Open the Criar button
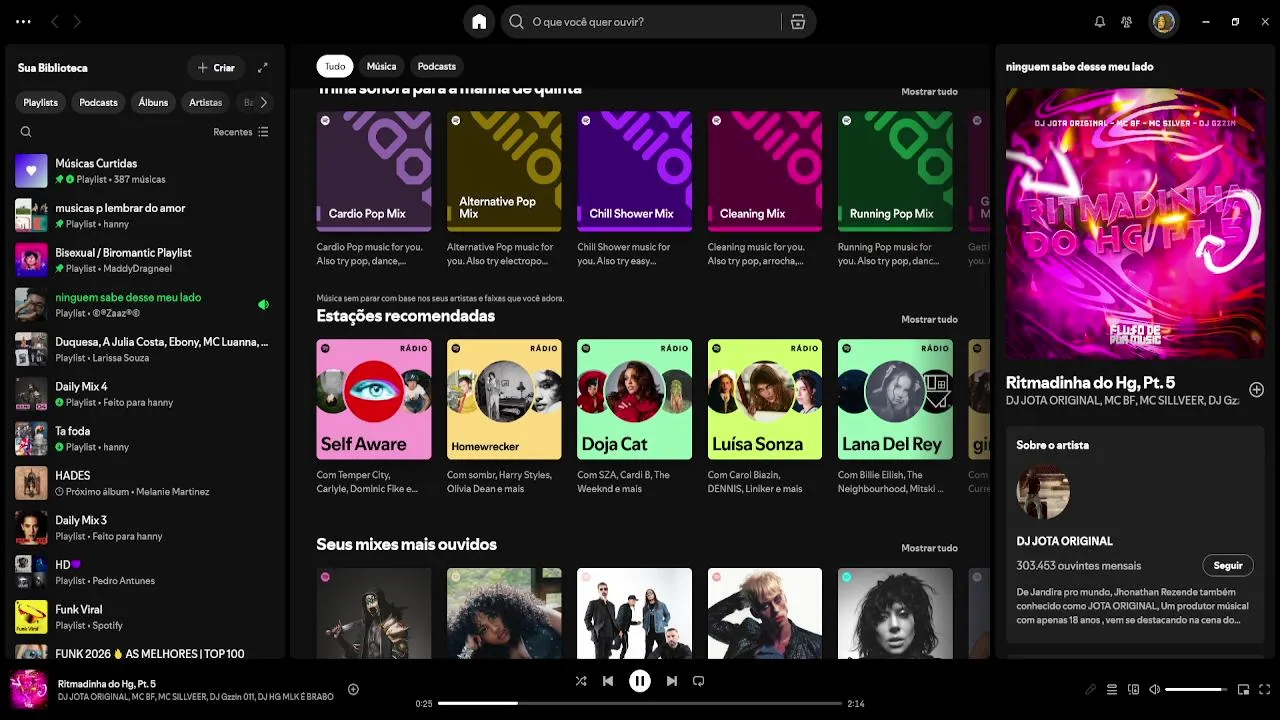1280x720 pixels. click(216, 68)
